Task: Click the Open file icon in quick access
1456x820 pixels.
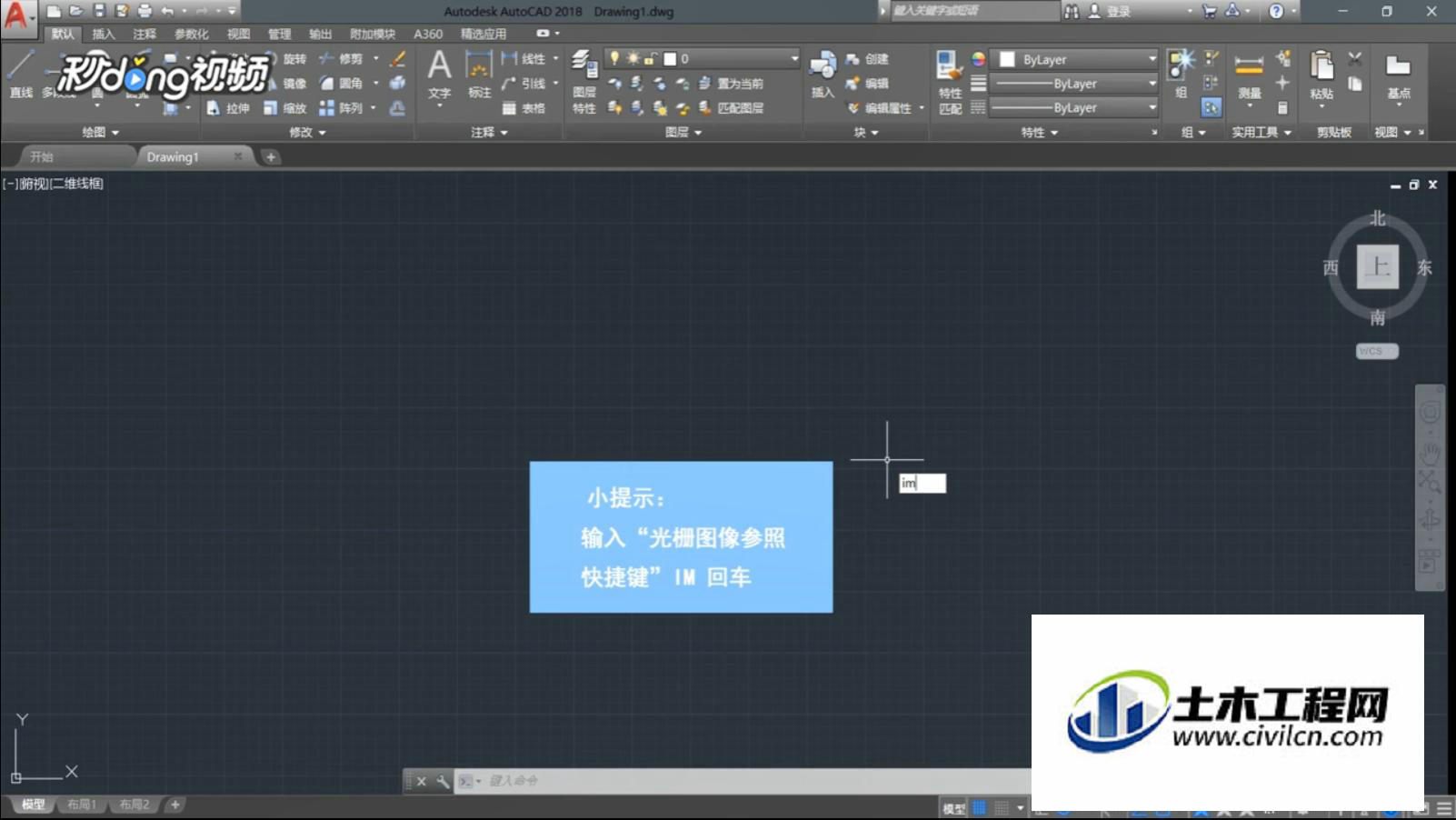Action: pyautogui.click(x=76, y=11)
